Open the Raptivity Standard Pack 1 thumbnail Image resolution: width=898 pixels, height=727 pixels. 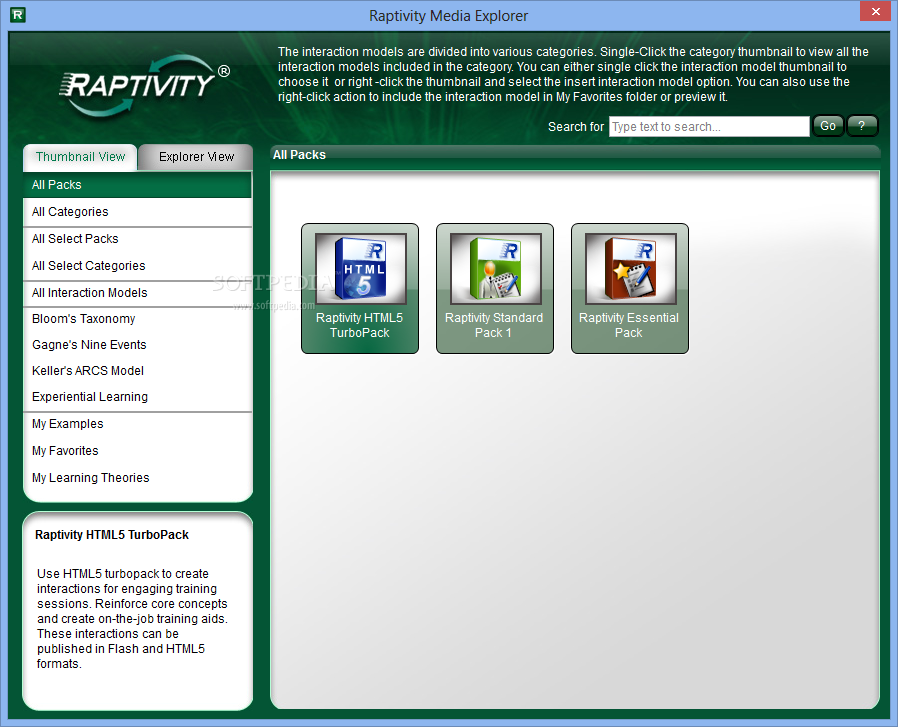[495, 288]
